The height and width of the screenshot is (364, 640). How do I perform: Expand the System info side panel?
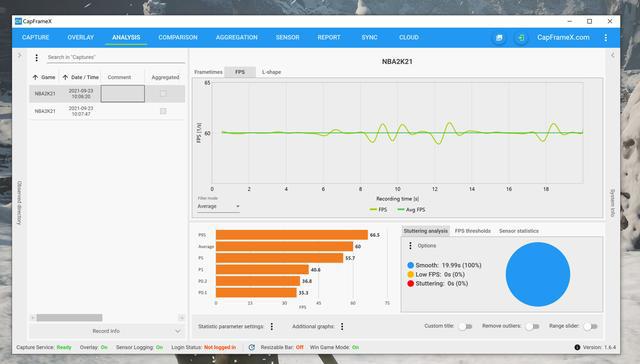pyautogui.click(x=612, y=55)
